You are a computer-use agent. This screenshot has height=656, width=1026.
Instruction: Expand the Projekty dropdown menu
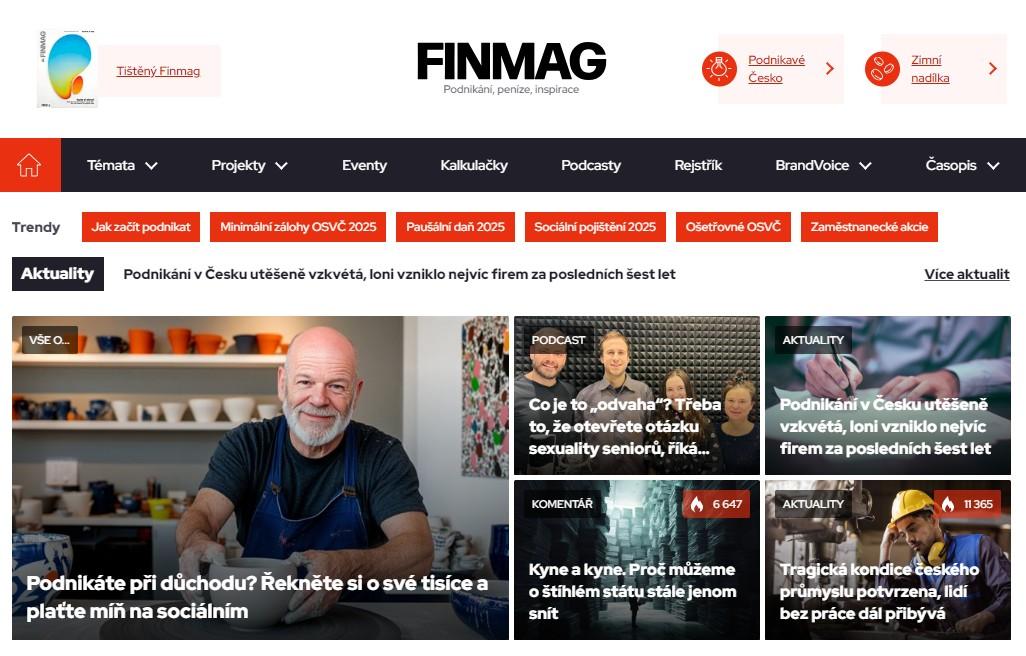[249, 165]
